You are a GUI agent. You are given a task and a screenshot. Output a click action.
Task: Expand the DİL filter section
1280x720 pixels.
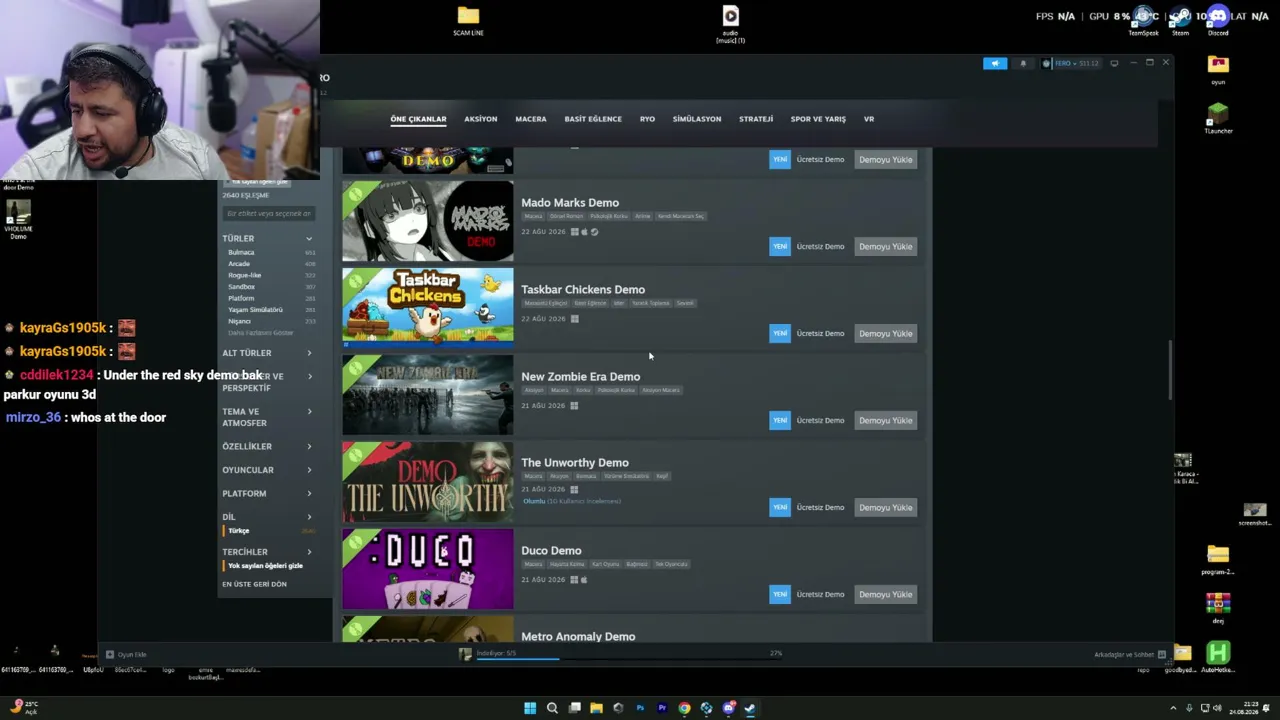coord(268,517)
